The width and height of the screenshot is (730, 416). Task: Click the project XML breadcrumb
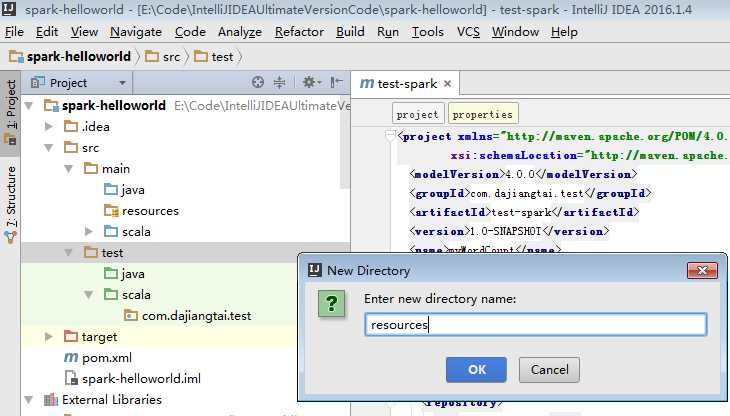click(x=418, y=114)
